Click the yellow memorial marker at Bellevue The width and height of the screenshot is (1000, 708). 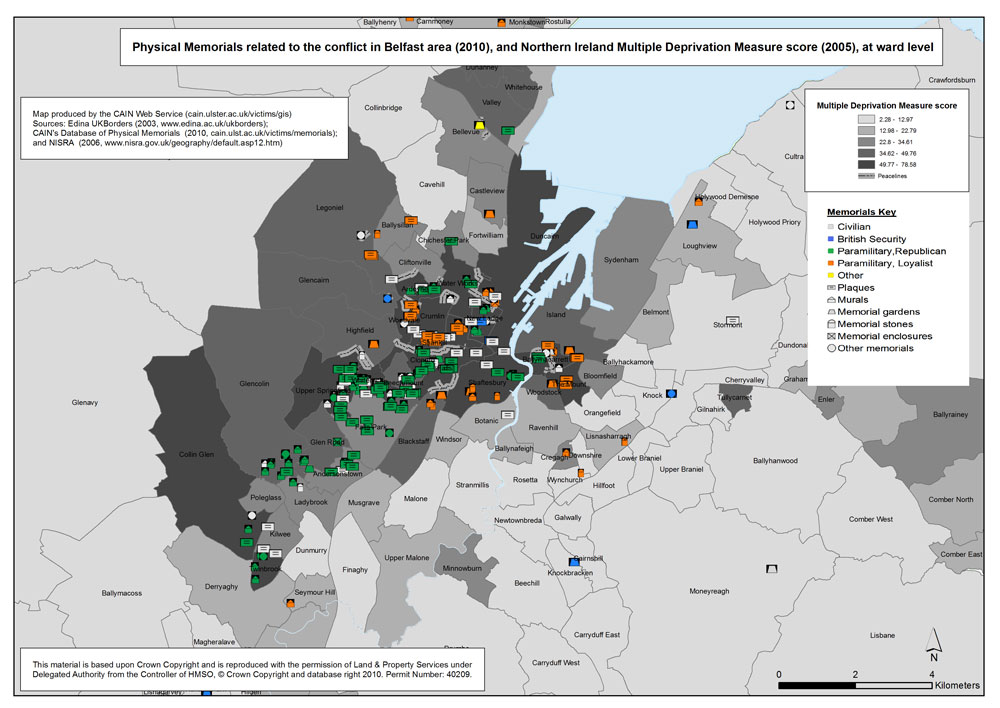479,125
